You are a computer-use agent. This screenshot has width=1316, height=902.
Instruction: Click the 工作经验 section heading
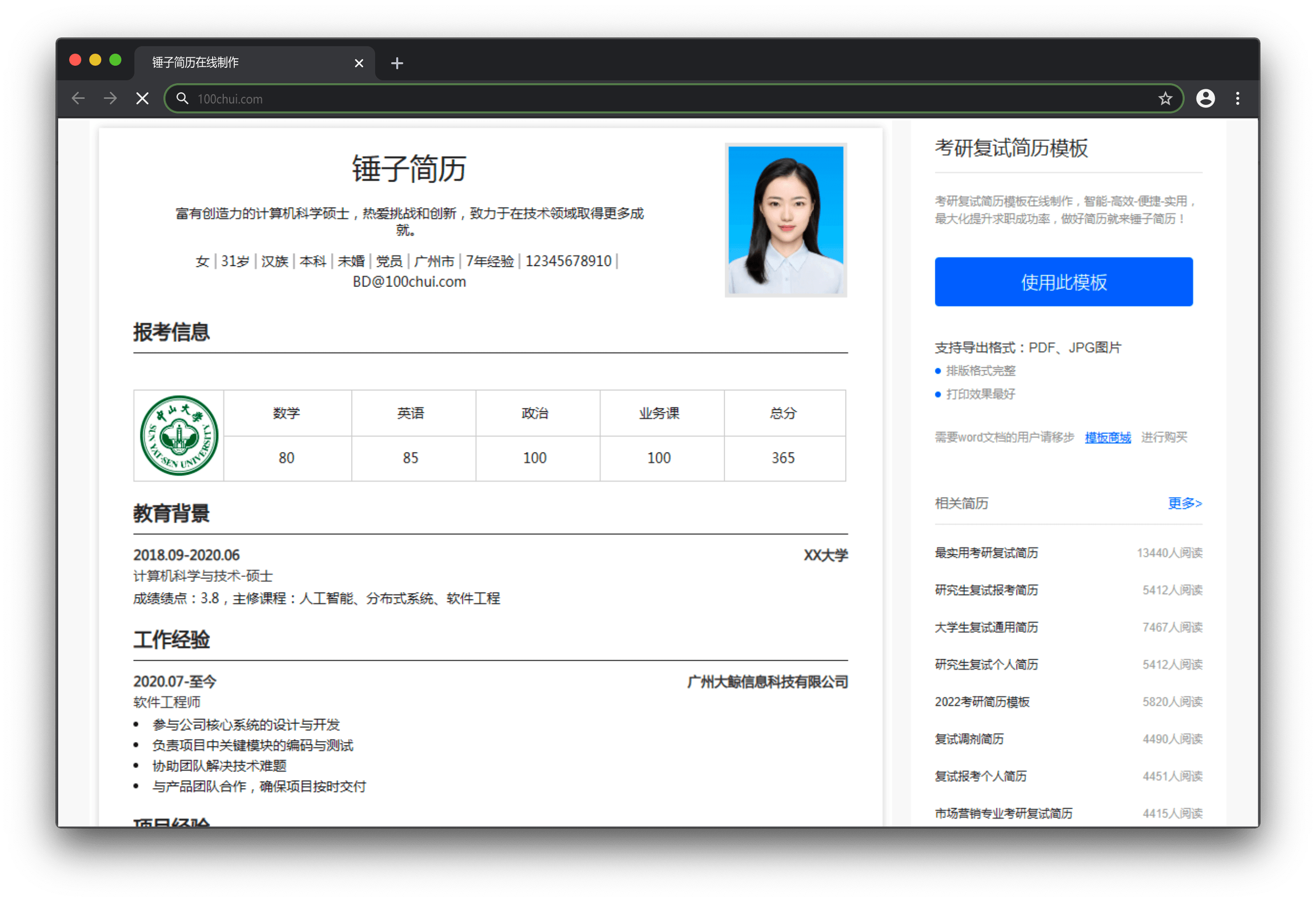click(x=171, y=640)
